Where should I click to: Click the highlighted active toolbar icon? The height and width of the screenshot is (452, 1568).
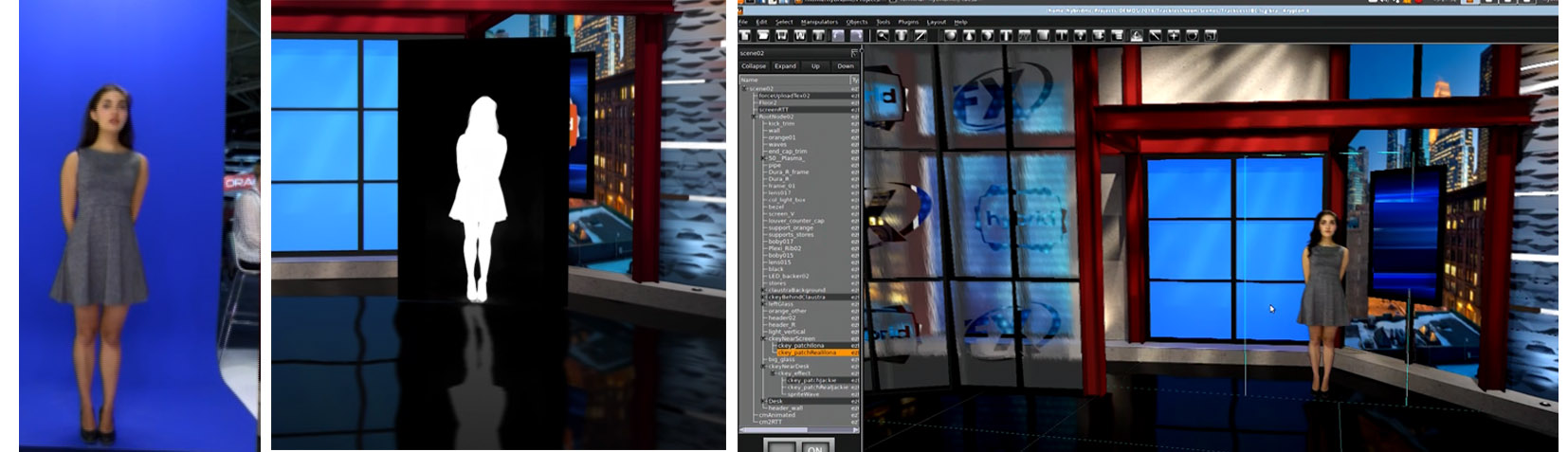(x=1136, y=36)
